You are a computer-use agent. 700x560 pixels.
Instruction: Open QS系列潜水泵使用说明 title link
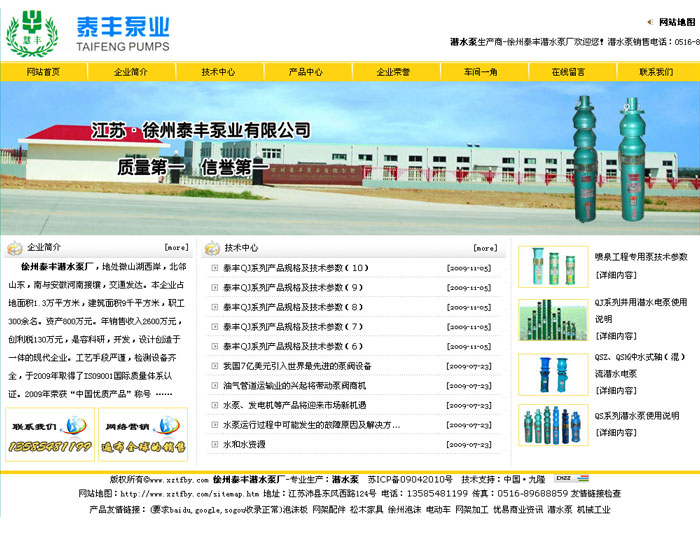click(637, 416)
